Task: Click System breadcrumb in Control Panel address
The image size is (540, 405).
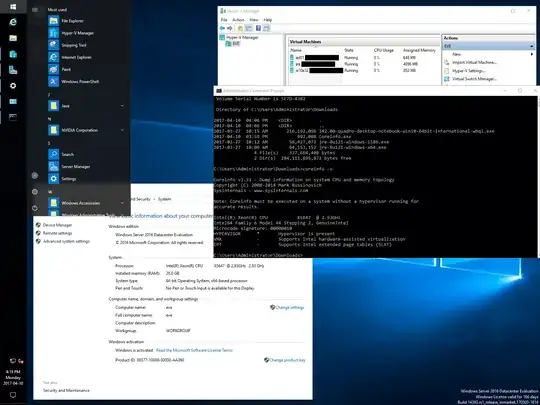Action: [164, 199]
